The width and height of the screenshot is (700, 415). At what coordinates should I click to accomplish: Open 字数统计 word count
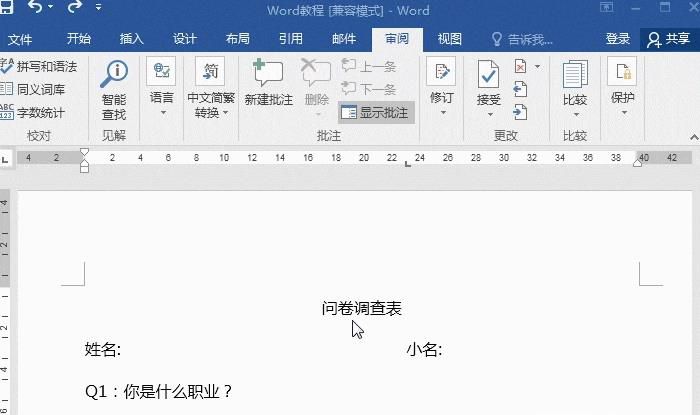33,112
